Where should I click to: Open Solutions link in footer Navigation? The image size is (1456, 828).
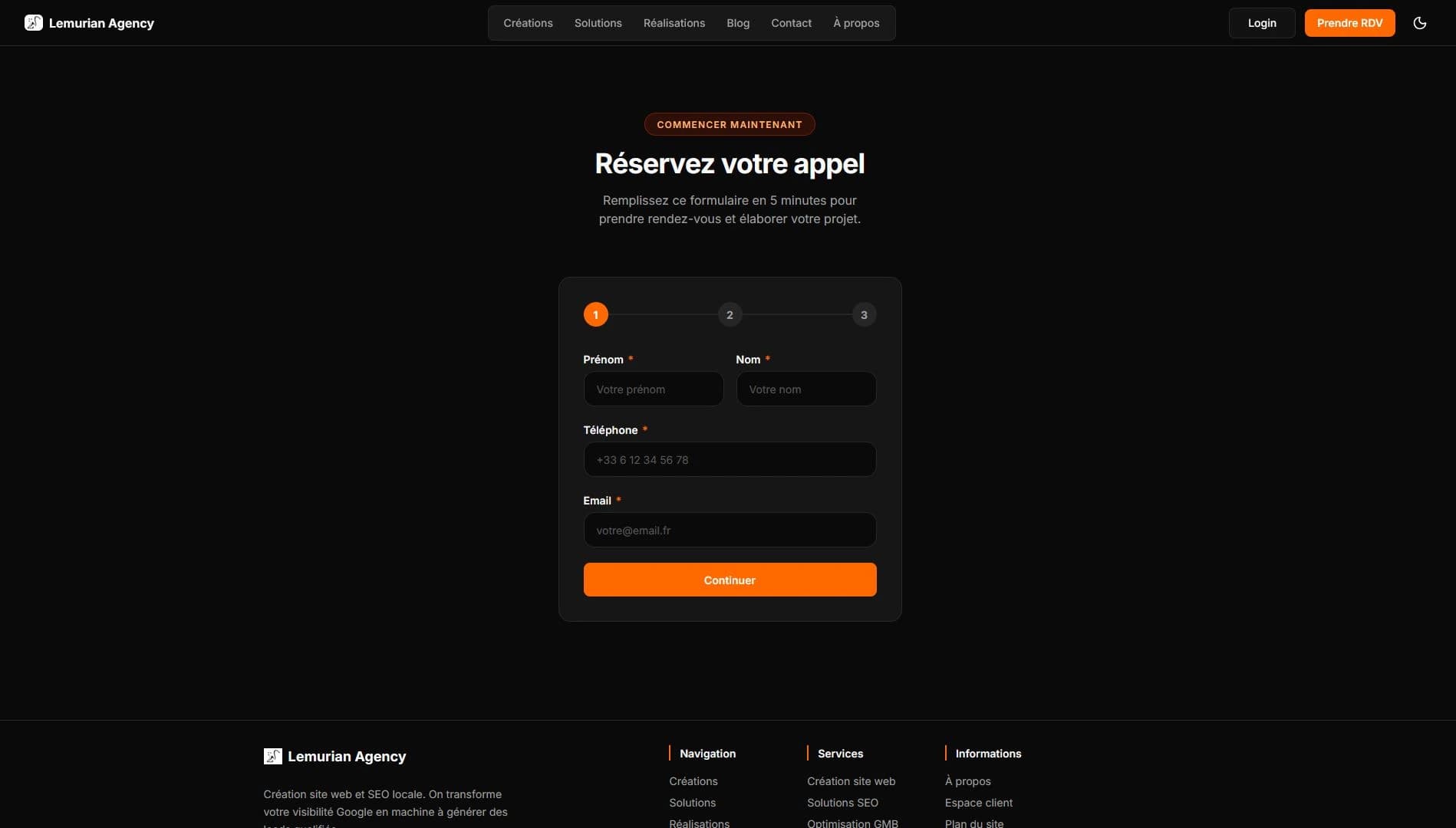pyautogui.click(x=692, y=803)
